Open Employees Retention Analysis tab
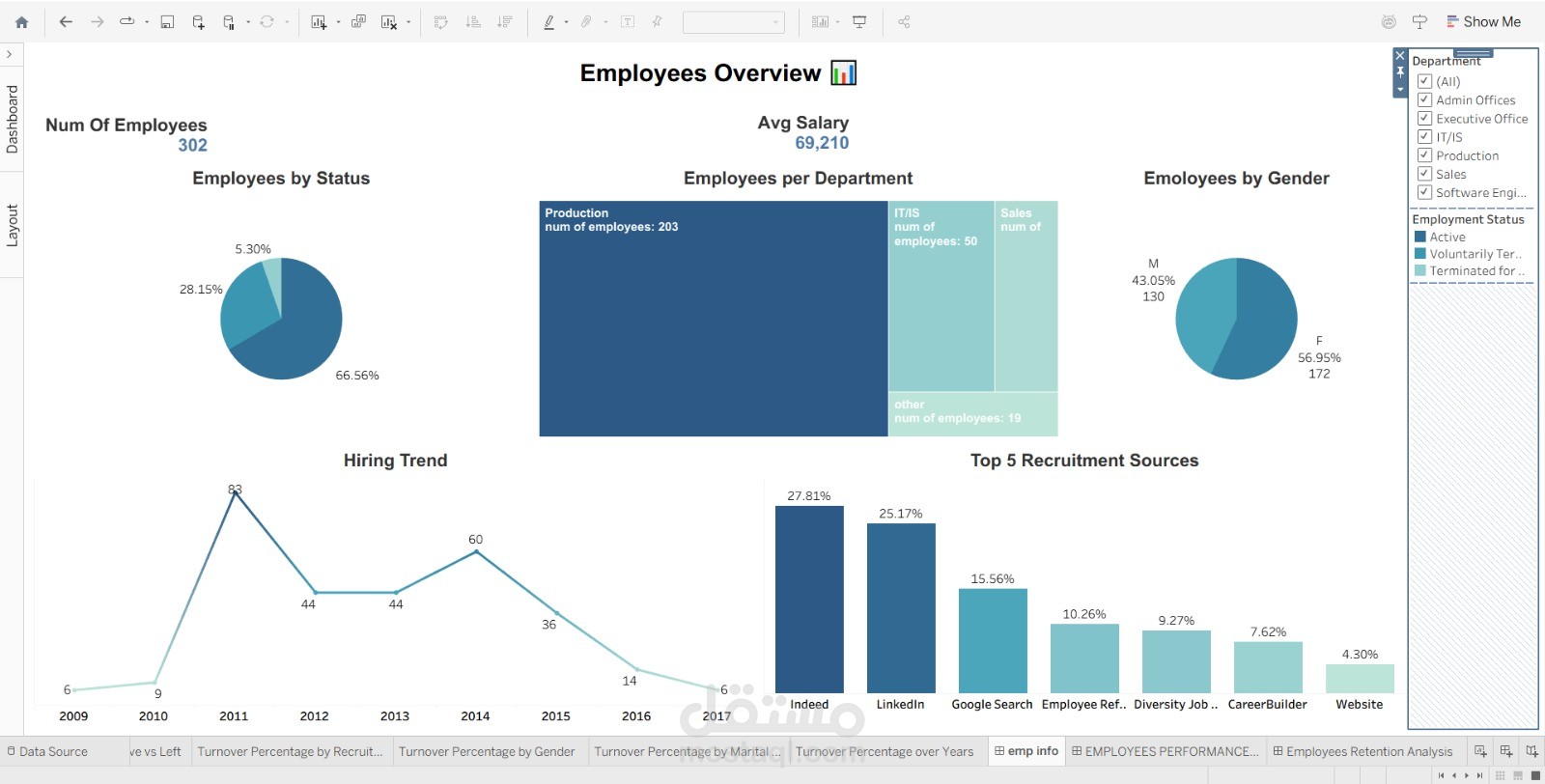 [1362, 751]
